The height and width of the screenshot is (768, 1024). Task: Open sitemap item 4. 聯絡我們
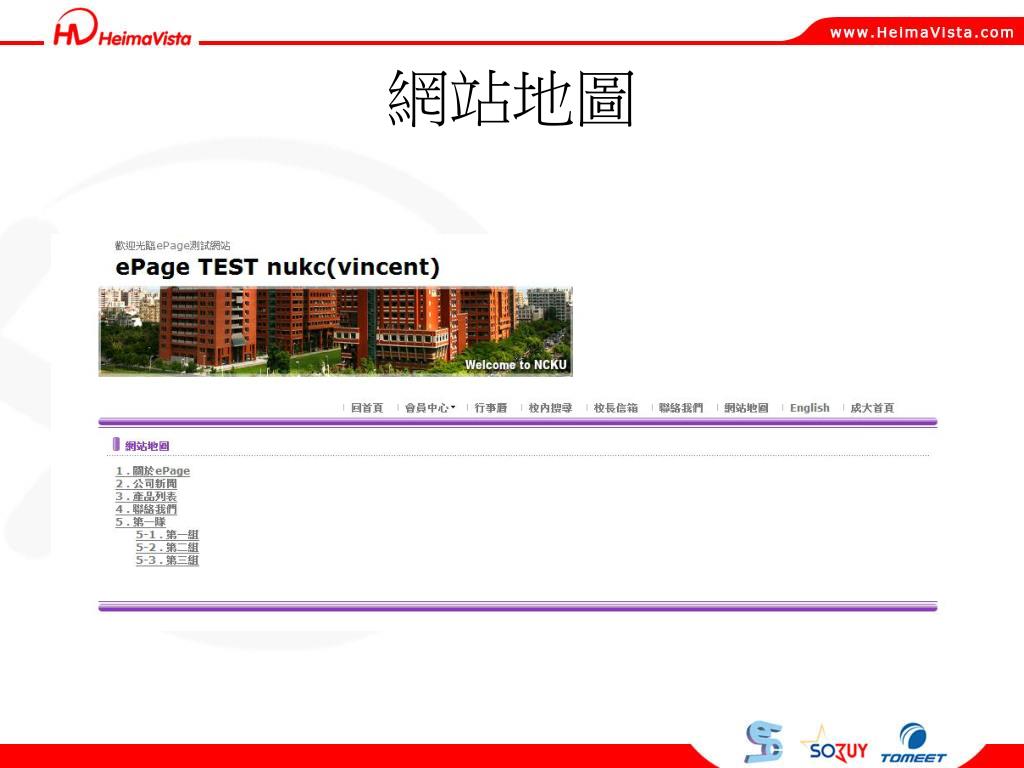(146, 509)
